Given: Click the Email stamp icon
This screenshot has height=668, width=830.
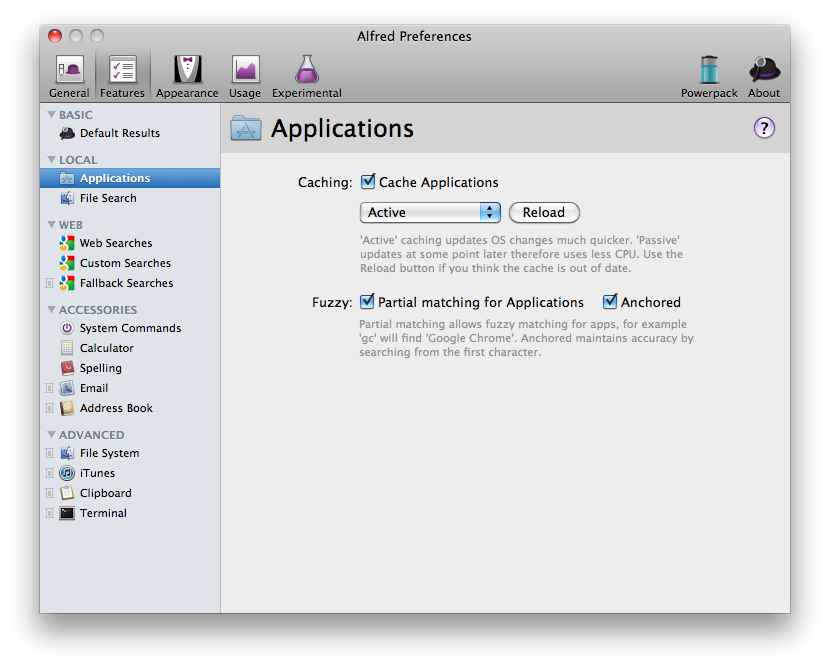Looking at the screenshot, I should coord(67,388).
